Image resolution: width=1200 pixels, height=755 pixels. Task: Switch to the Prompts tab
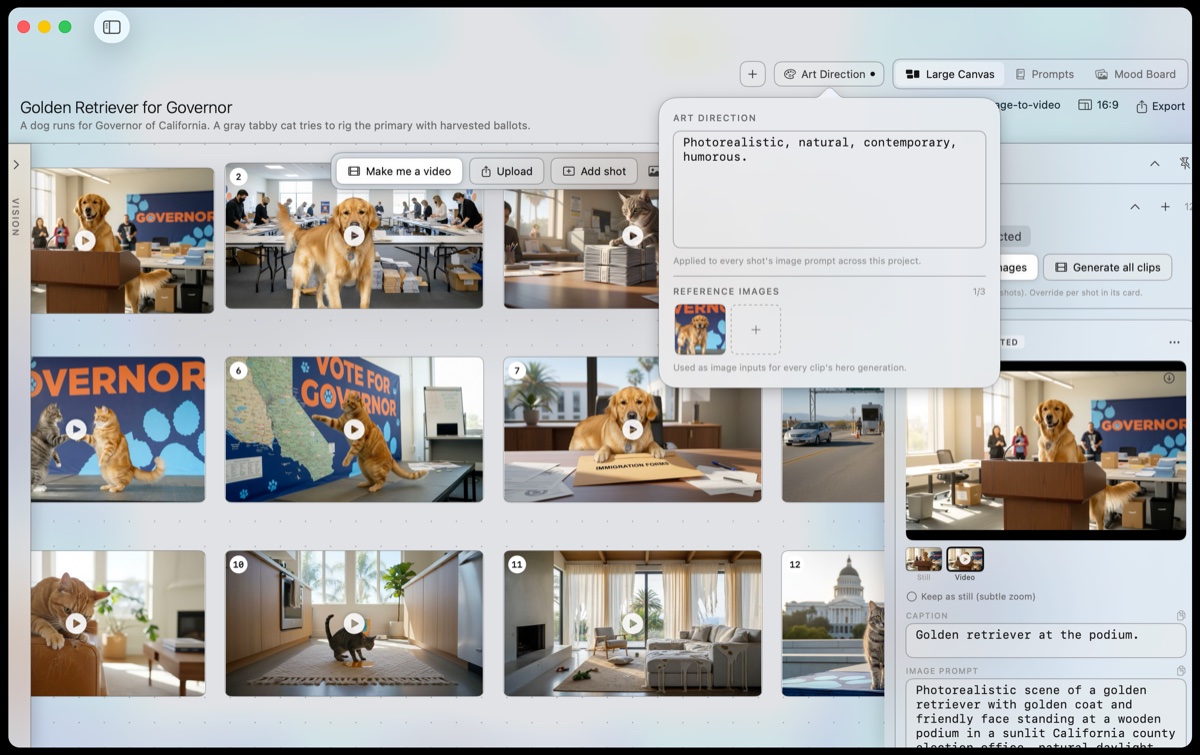click(1044, 74)
